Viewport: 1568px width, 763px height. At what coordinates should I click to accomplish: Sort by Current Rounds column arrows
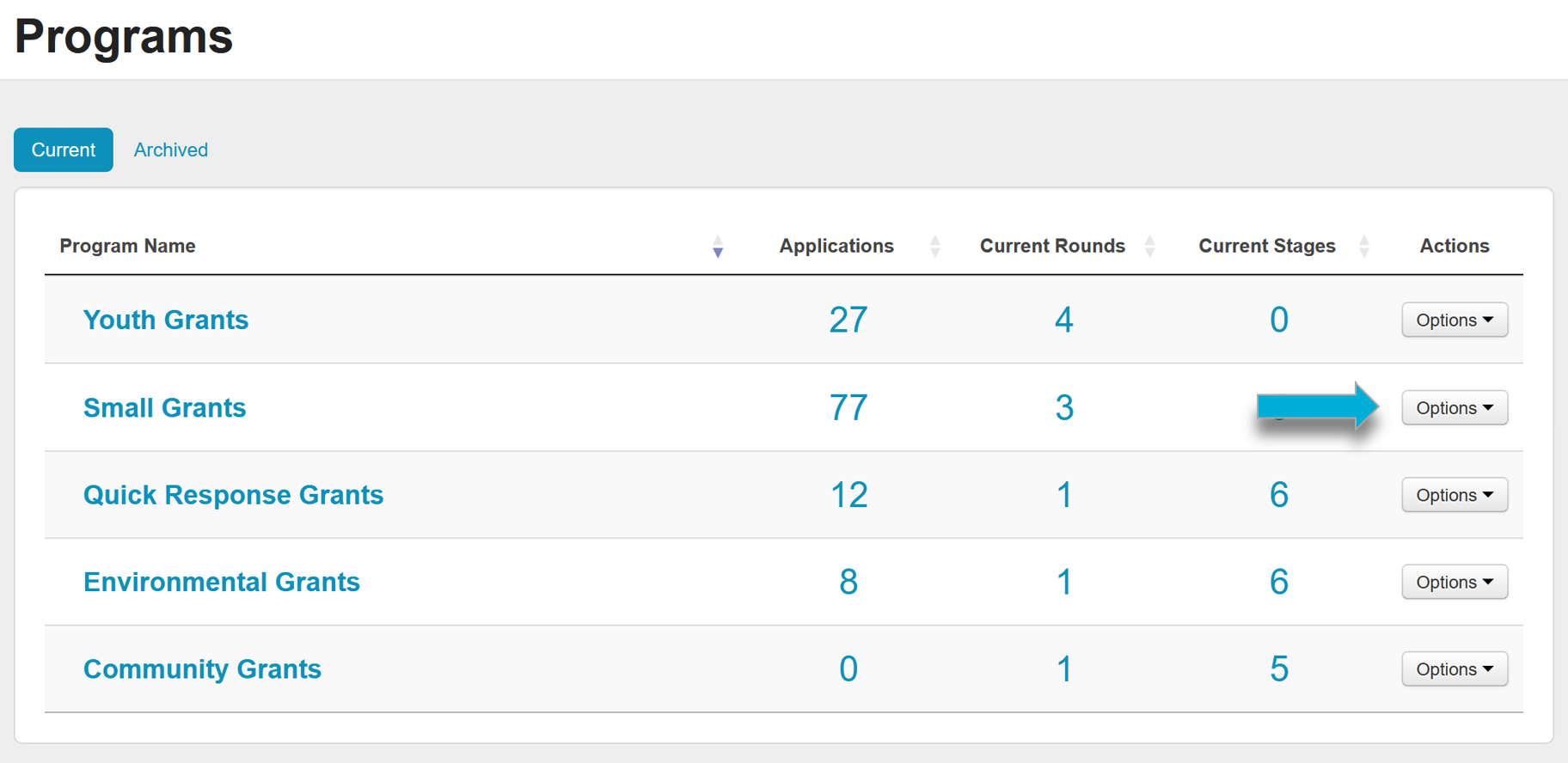coord(1150,247)
